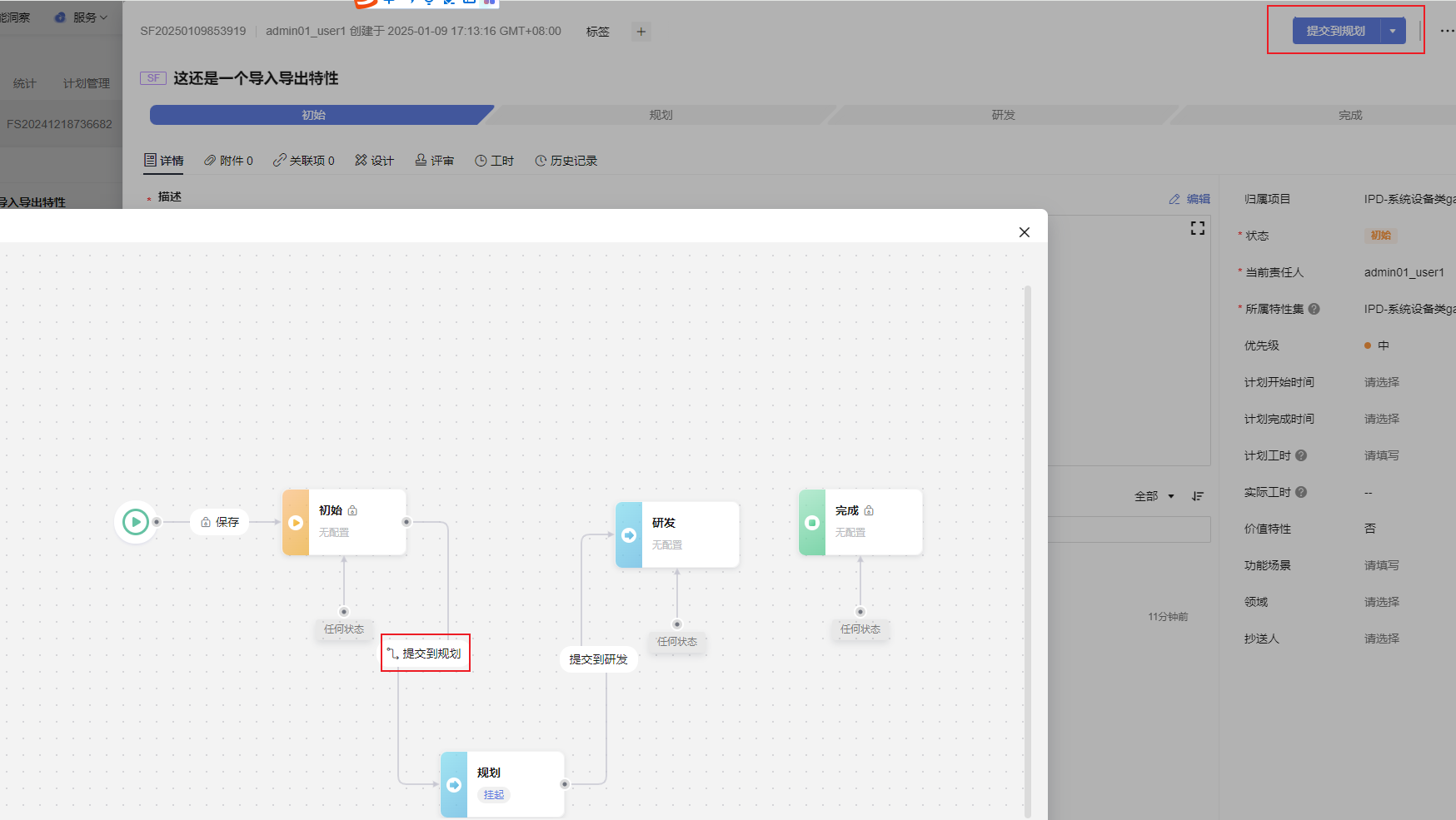Switch to the 评审 tab
The image size is (1456, 820).
434,161
